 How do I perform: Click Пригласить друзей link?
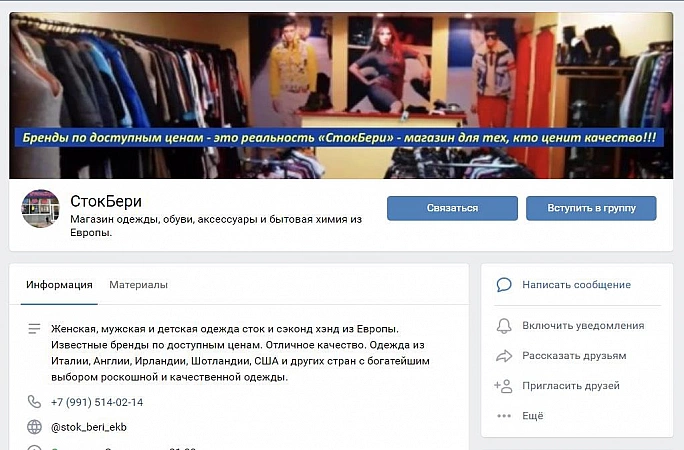571,386
